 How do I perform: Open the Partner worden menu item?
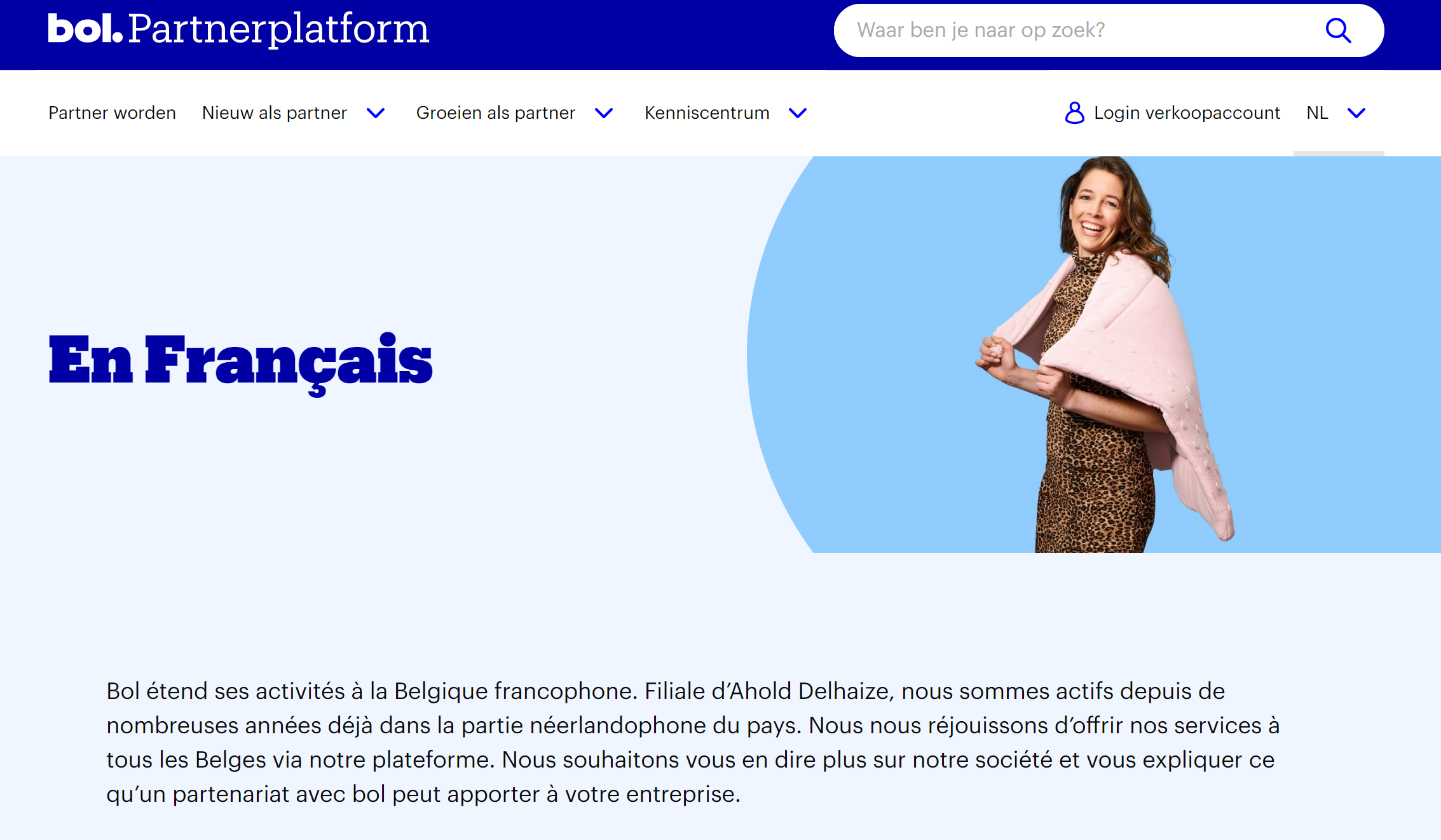(113, 113)
